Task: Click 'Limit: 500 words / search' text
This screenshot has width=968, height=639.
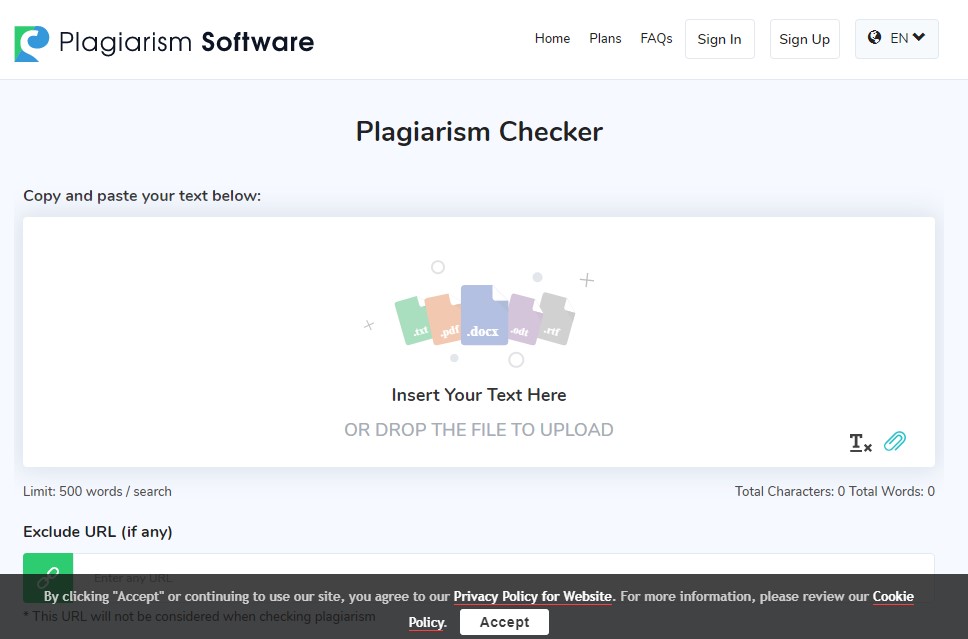Action: [98, 491]
